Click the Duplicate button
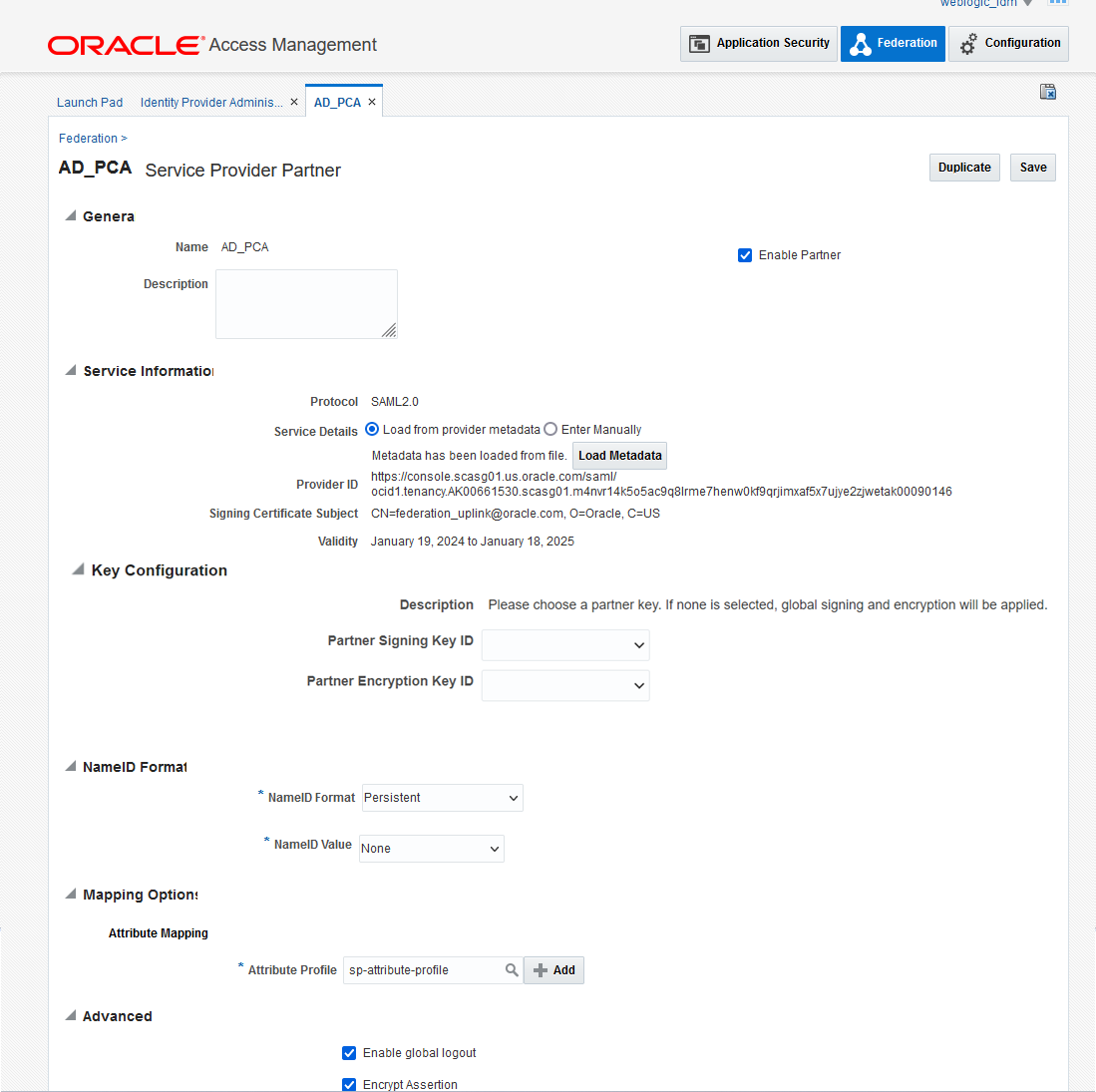This screenshot has width=1096, height=1092. (x=964, y=168)
